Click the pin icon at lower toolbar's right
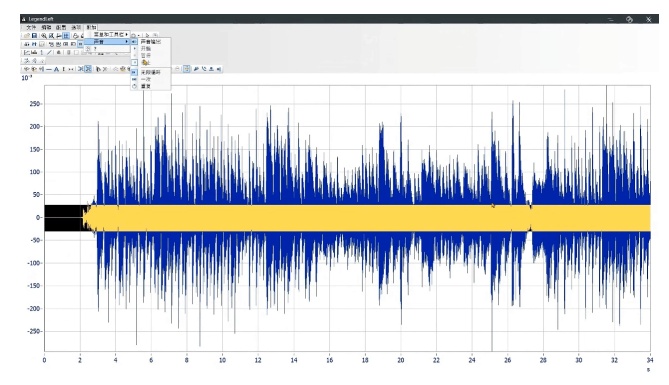Screen dimensions: 669x385 tap(196, 69)
